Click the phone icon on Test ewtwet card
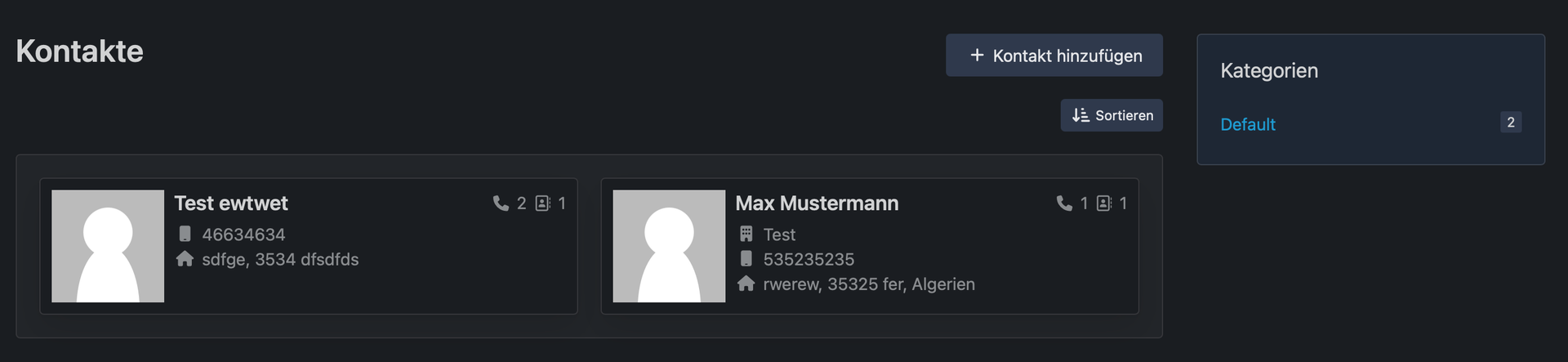Viewport: 1568px width, 362px height. 501,203
